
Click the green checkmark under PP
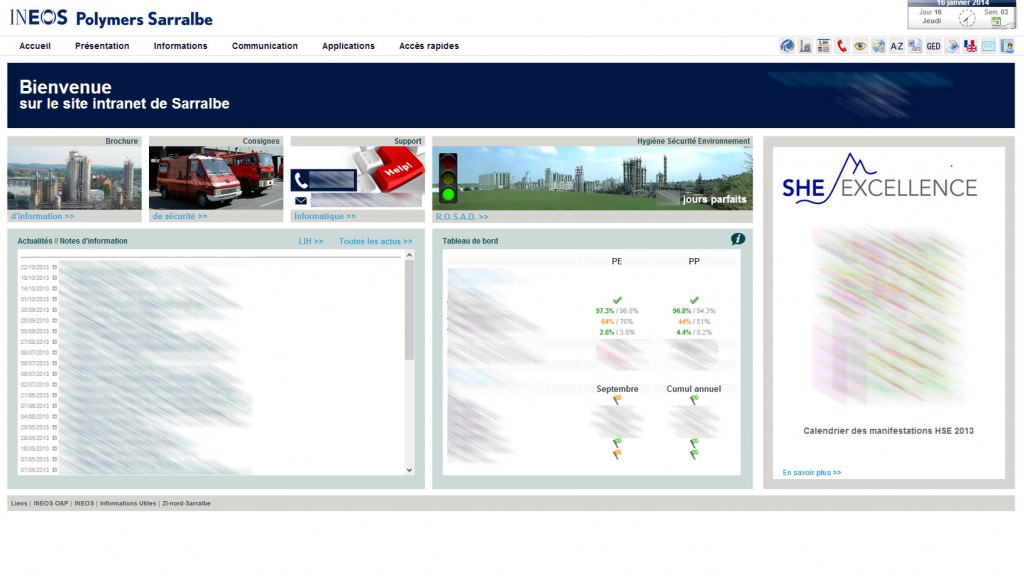(x=694, y=300)
